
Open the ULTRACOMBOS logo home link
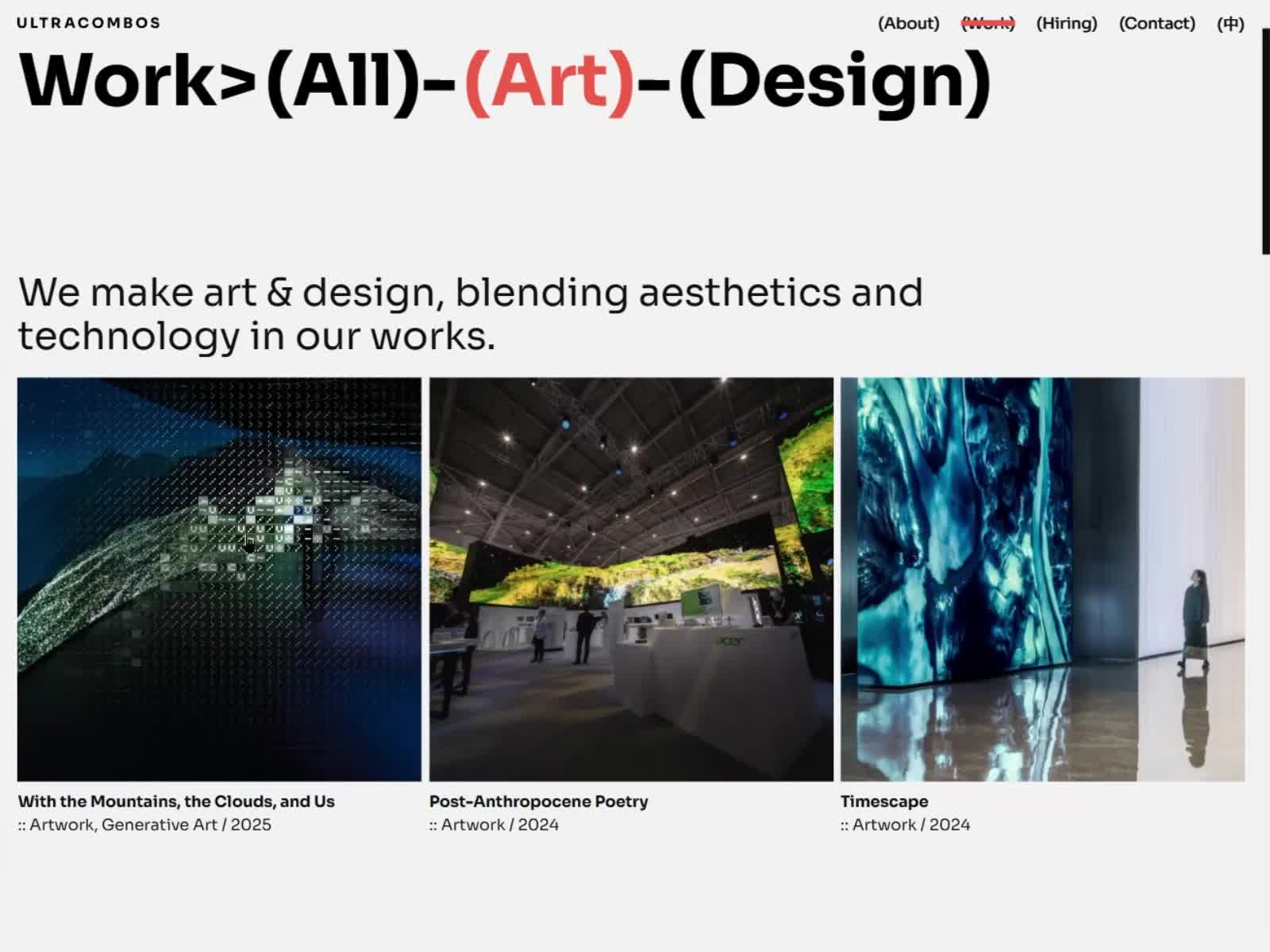click(88, 23)
